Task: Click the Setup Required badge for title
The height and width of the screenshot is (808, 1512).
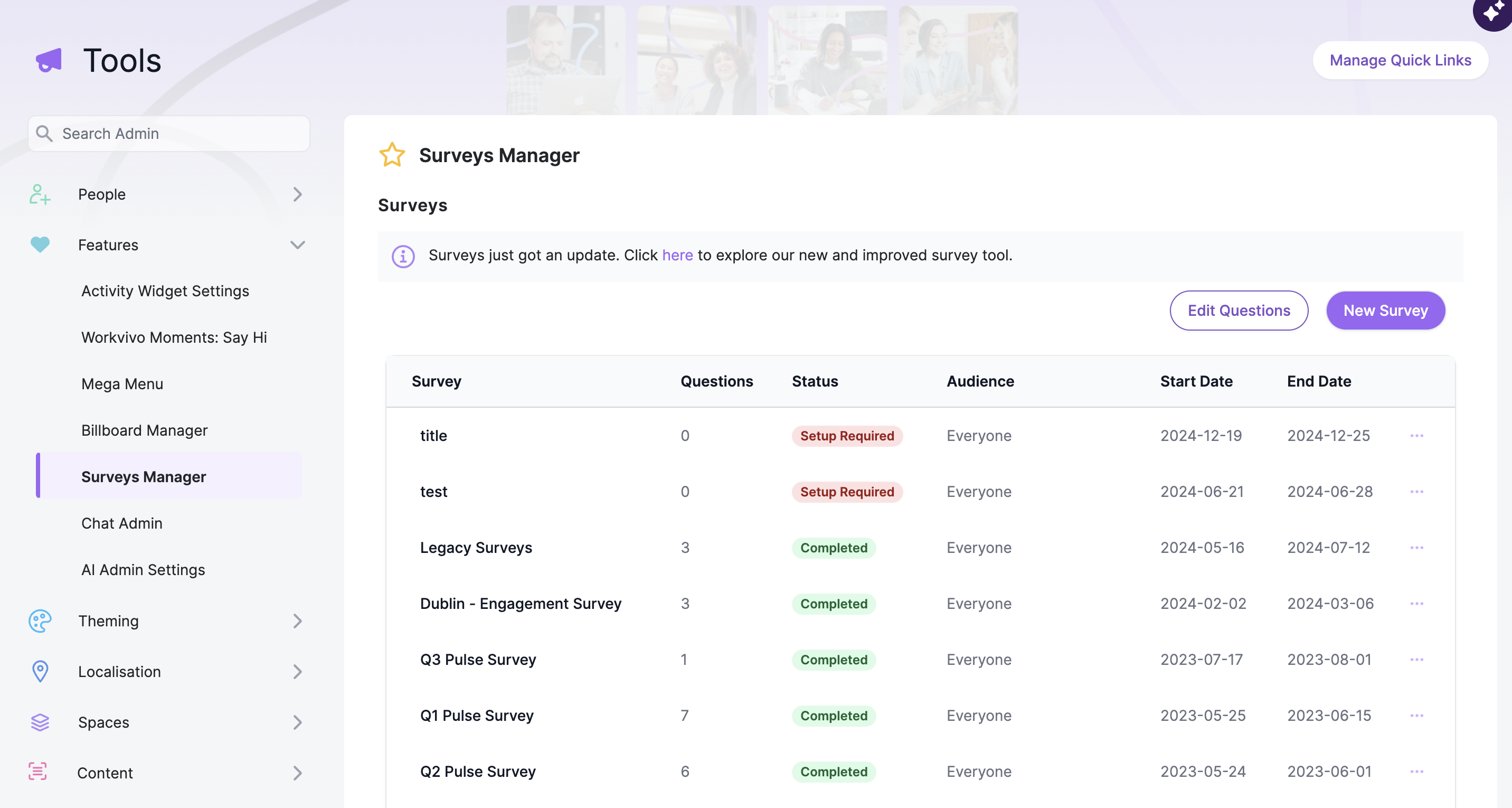Action: [x=847, y=436]
